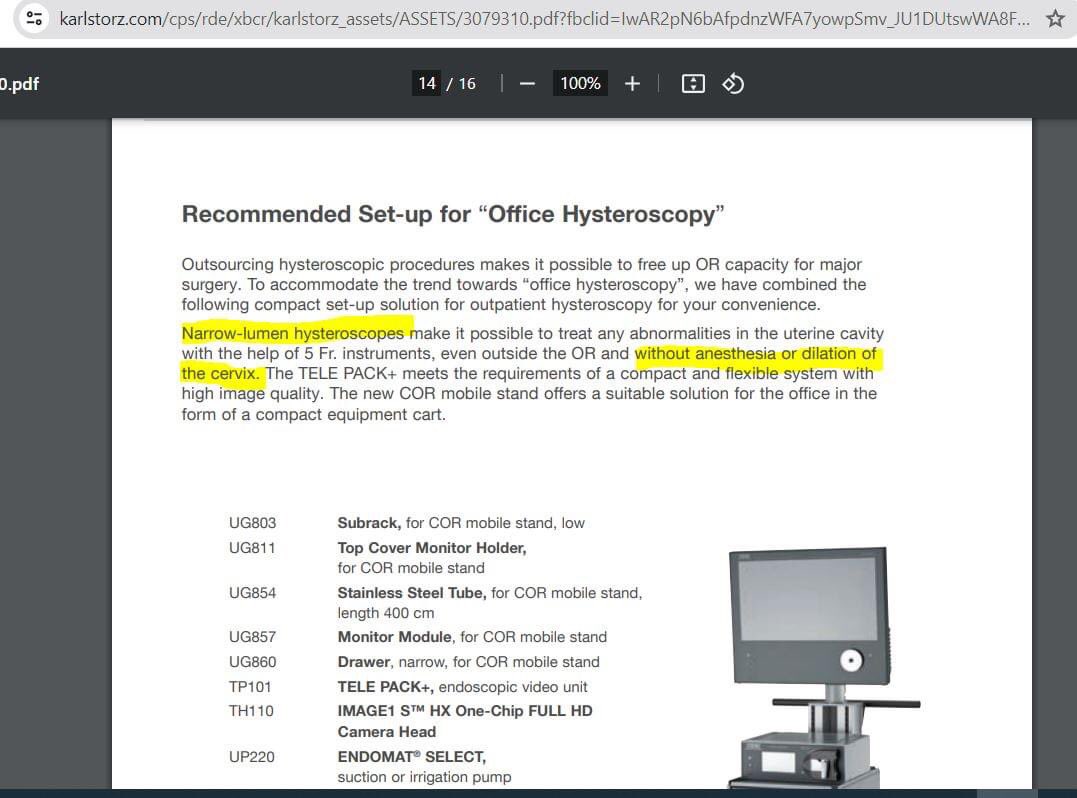Click the UG854 product code
Screen dimensions: 1077x798
(x=252, y=593)
